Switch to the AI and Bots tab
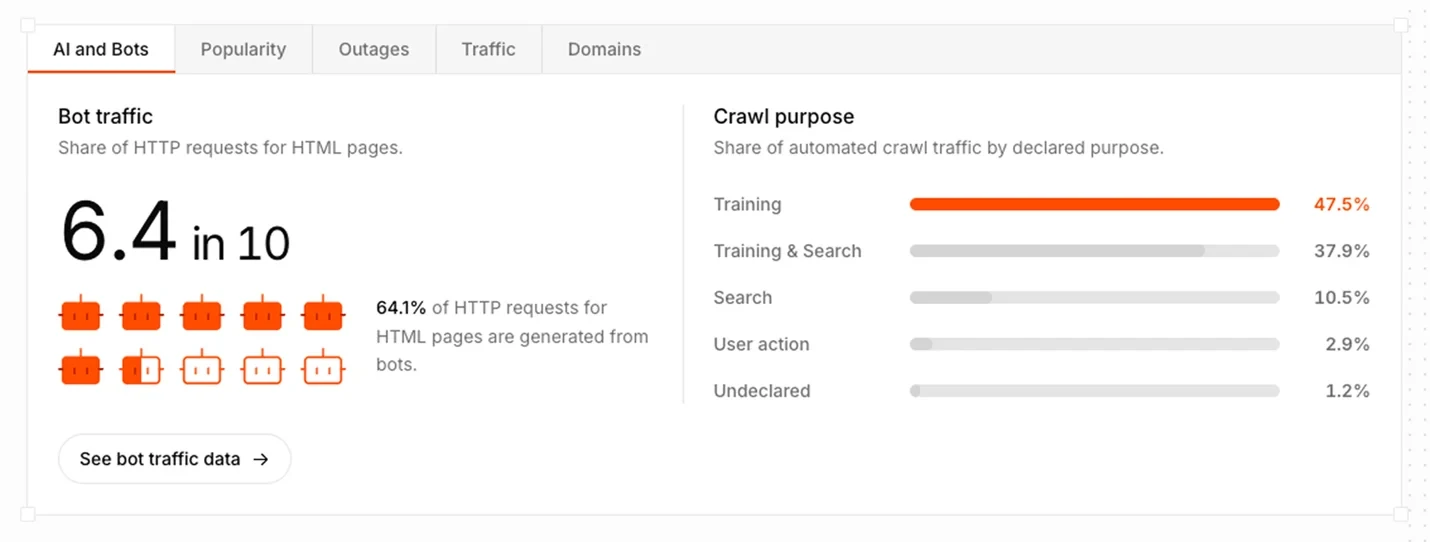This screenshot has height=542, width=1430. (101, 49)
